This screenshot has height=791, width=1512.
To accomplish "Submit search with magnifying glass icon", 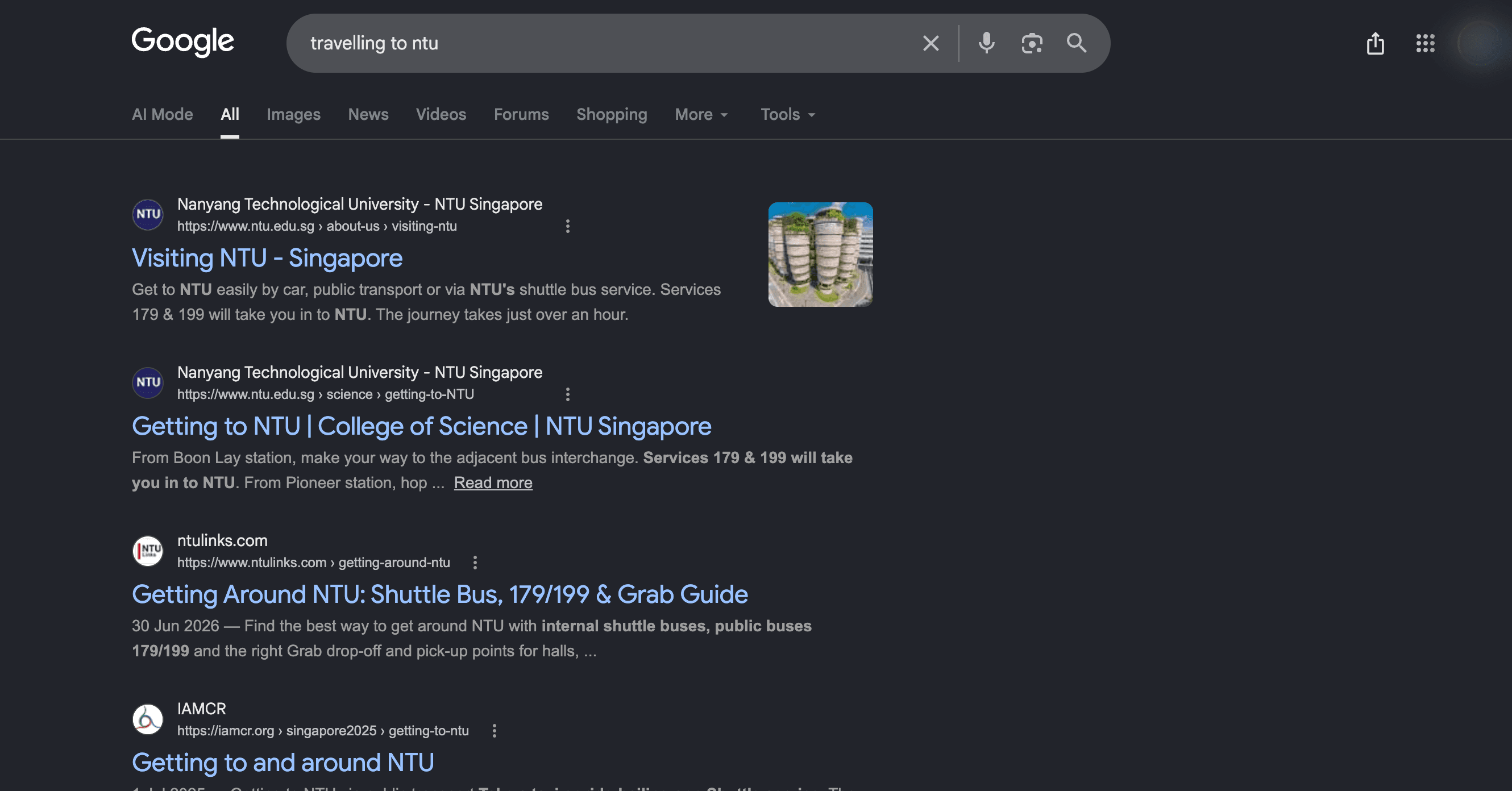I will [1077, 43].
